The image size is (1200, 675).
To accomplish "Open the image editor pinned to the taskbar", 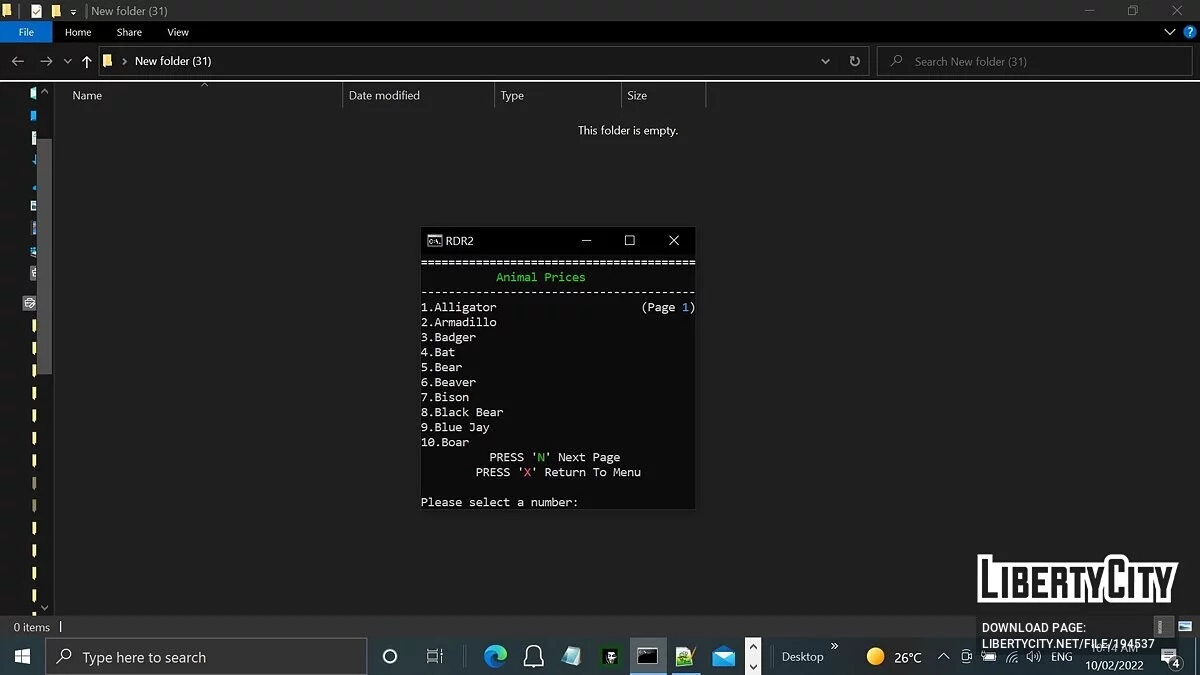I will [x=686, y=656].
